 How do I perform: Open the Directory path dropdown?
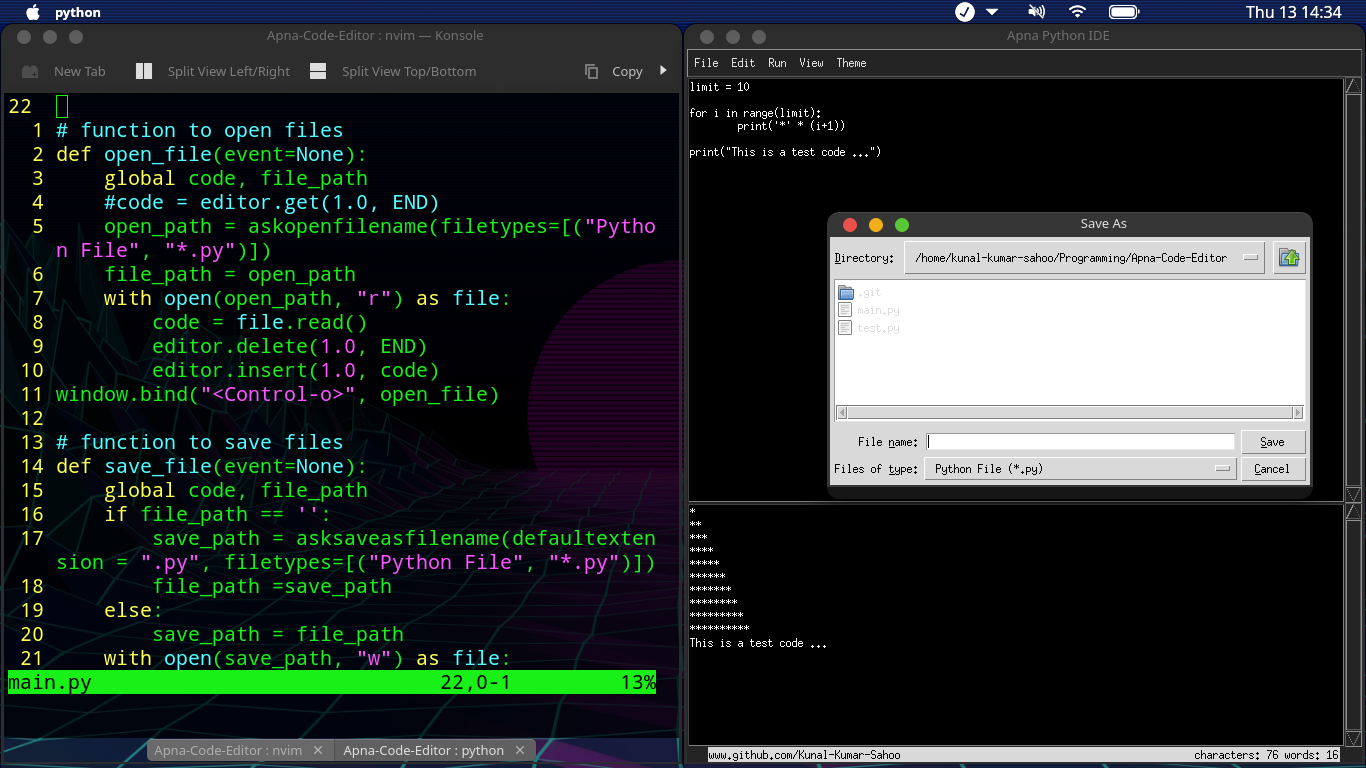point(1085,258)
